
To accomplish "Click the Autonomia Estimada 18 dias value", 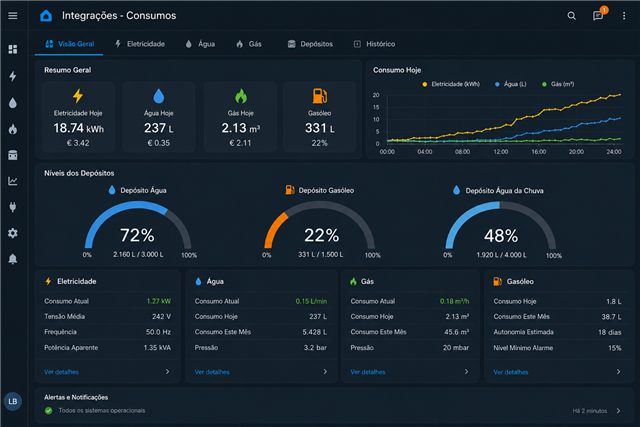I will [x=609, y=332].
